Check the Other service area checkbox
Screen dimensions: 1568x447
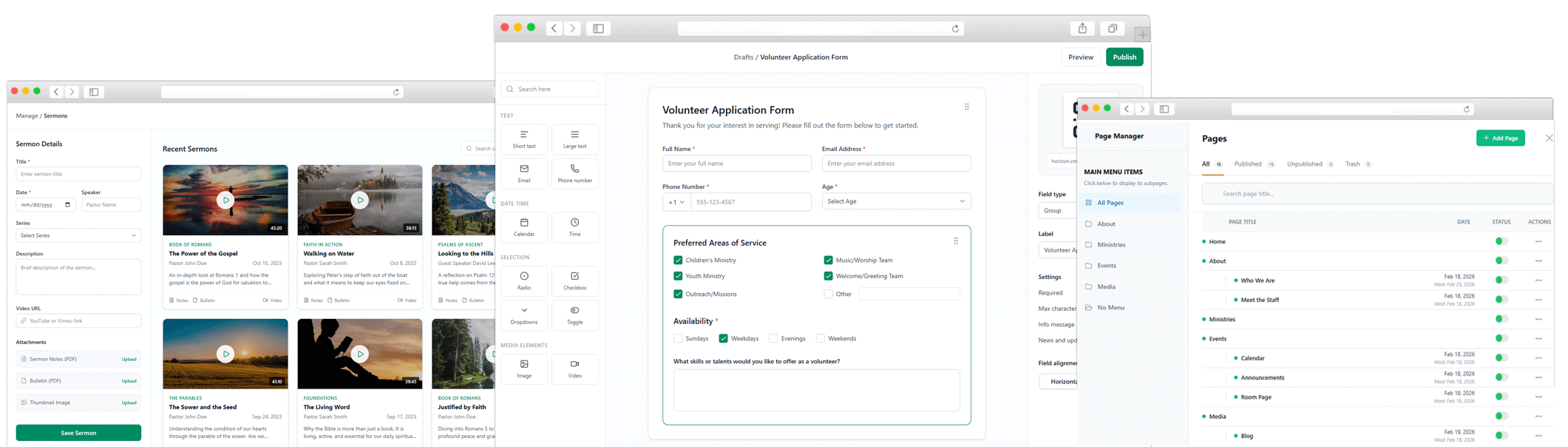pyautogui.click(x=828, y=294)
